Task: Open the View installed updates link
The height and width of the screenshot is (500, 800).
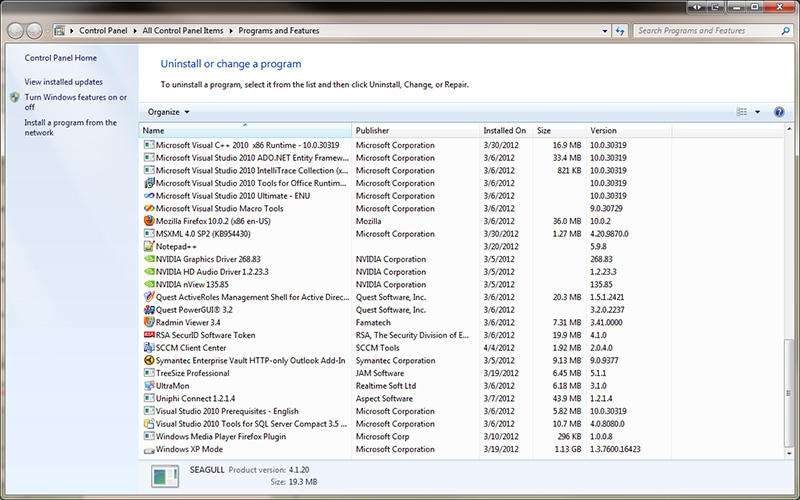Action: click(x=64, y=82)
